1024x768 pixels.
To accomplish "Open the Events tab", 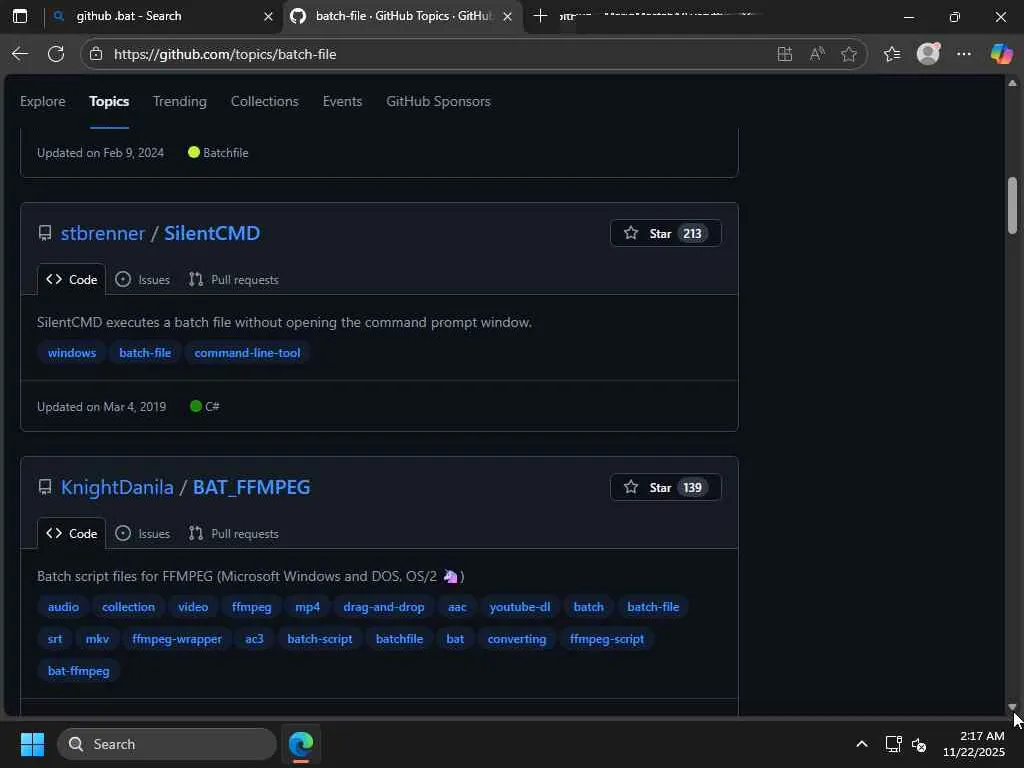I will click(x=342, y=101).
